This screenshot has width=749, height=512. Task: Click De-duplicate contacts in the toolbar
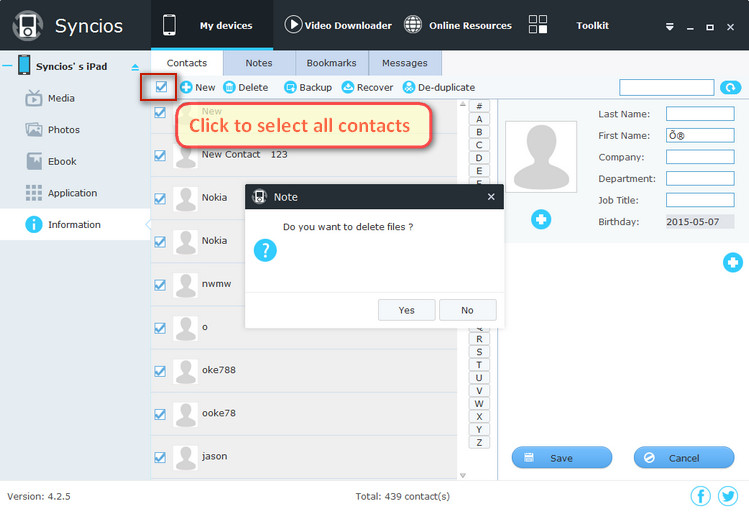click(x=439, y=87)
